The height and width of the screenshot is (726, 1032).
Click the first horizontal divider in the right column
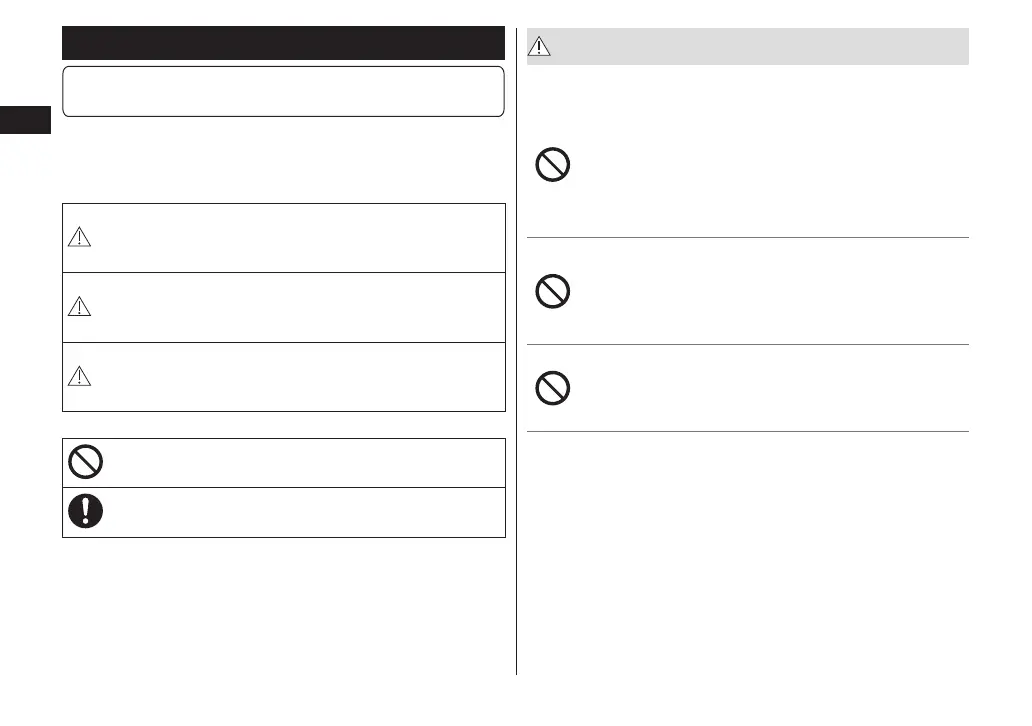click(x=748, y=238)
